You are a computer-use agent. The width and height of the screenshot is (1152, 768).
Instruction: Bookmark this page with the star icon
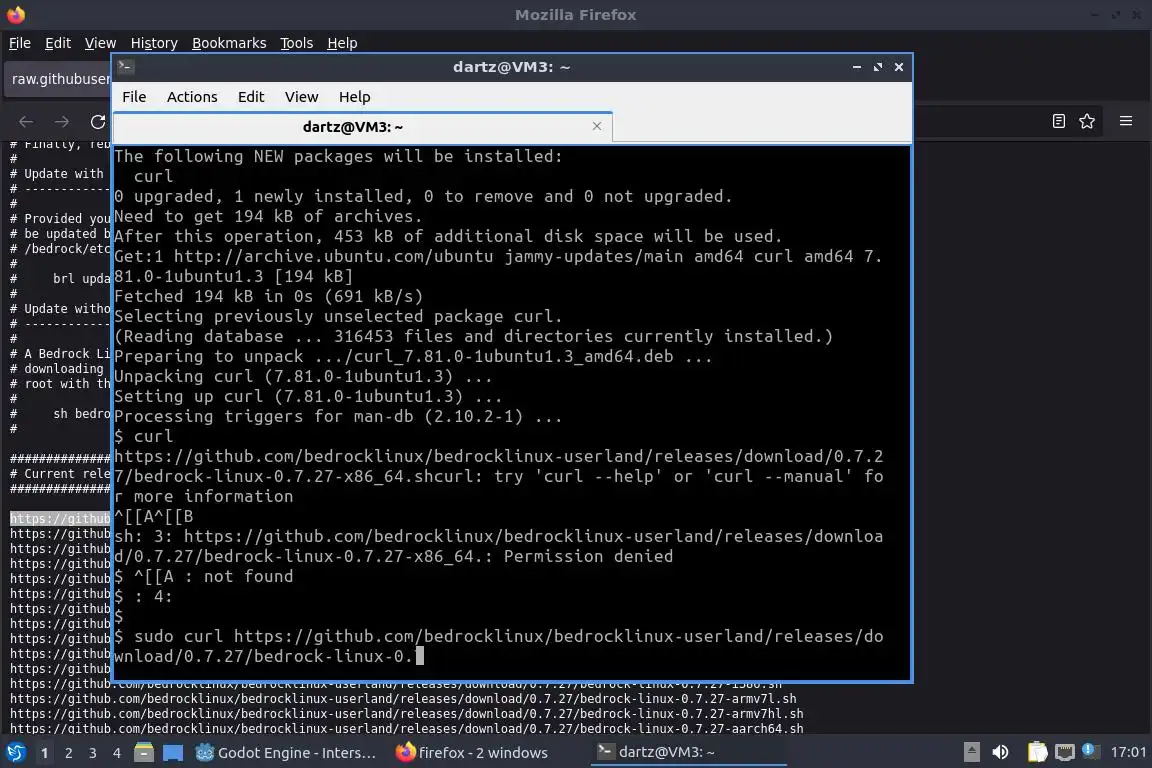click(1087, 121)
